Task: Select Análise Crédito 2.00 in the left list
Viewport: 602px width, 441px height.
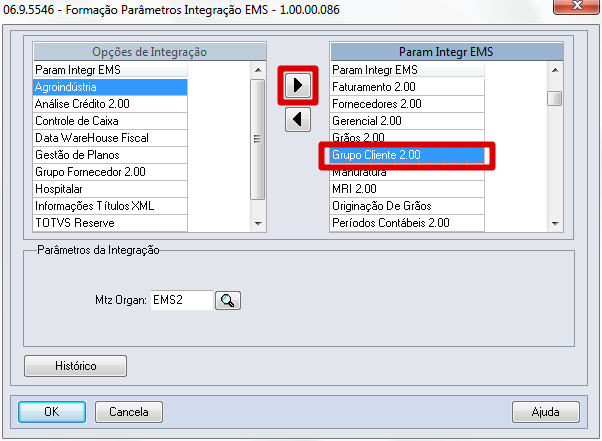Action: [x=110, y=104]
